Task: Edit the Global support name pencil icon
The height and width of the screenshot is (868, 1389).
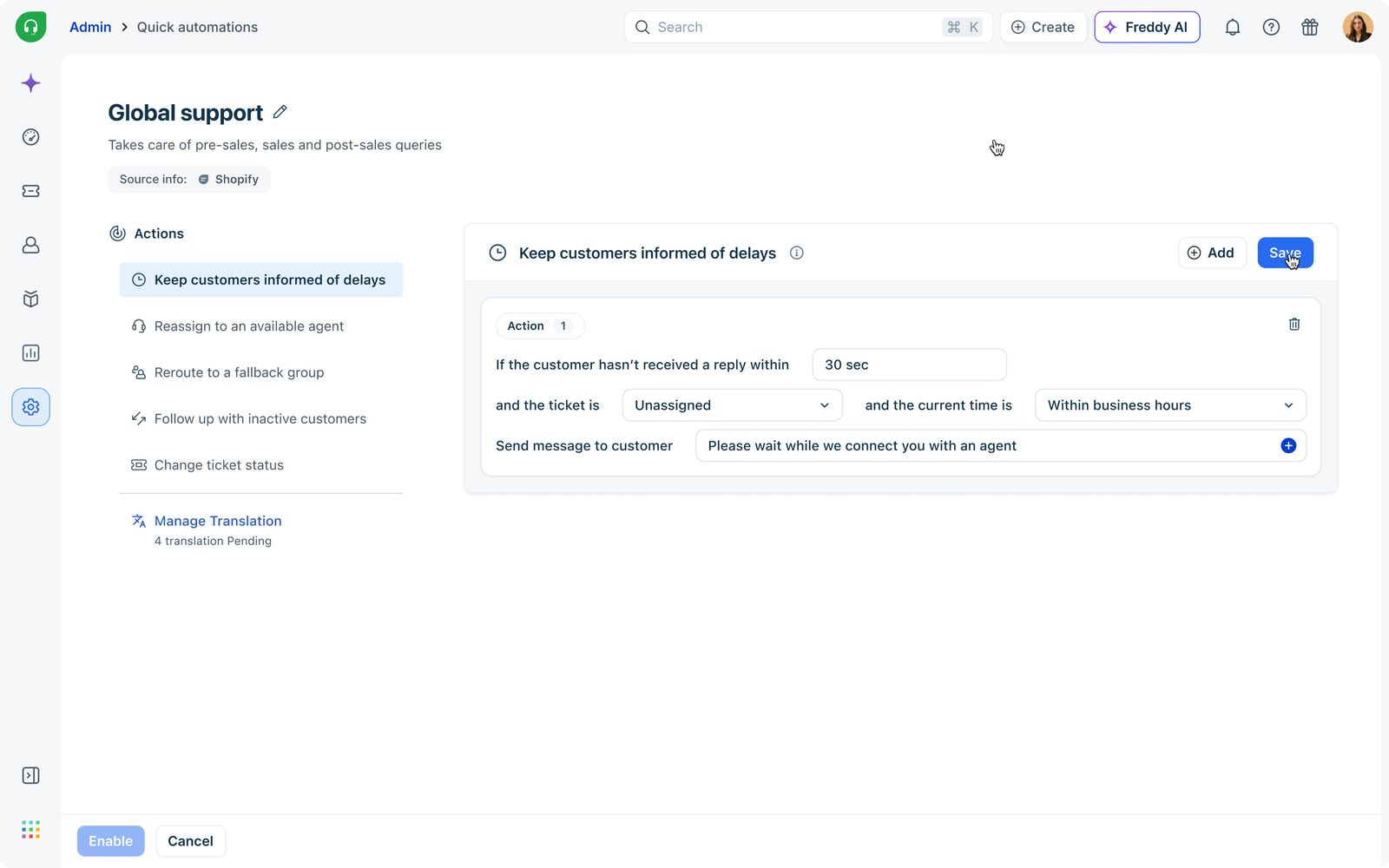Action: click(x=280, y=112)
